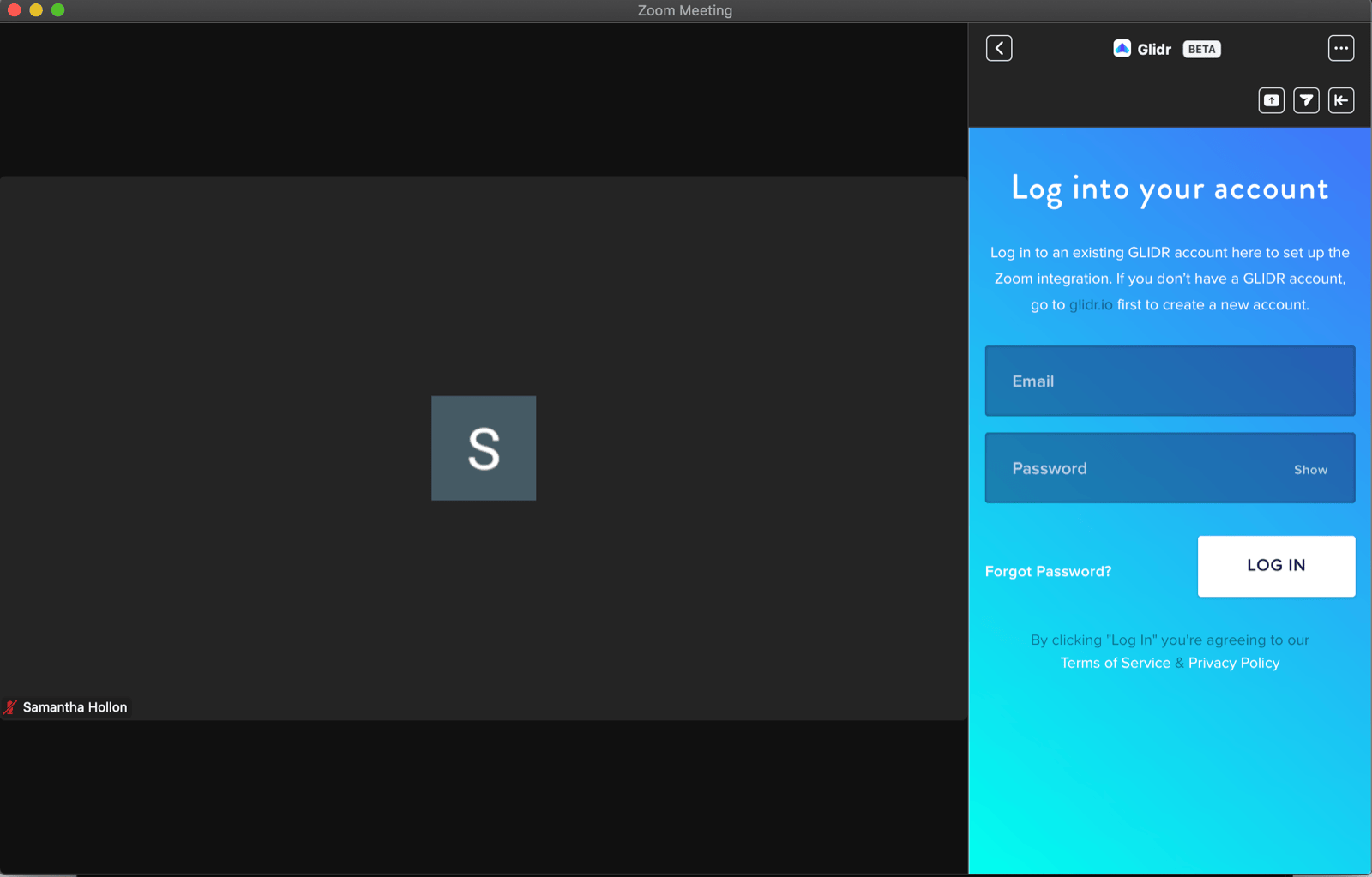Open the Forgot Password? link
1372x877 pixels.
[1048, 571]
